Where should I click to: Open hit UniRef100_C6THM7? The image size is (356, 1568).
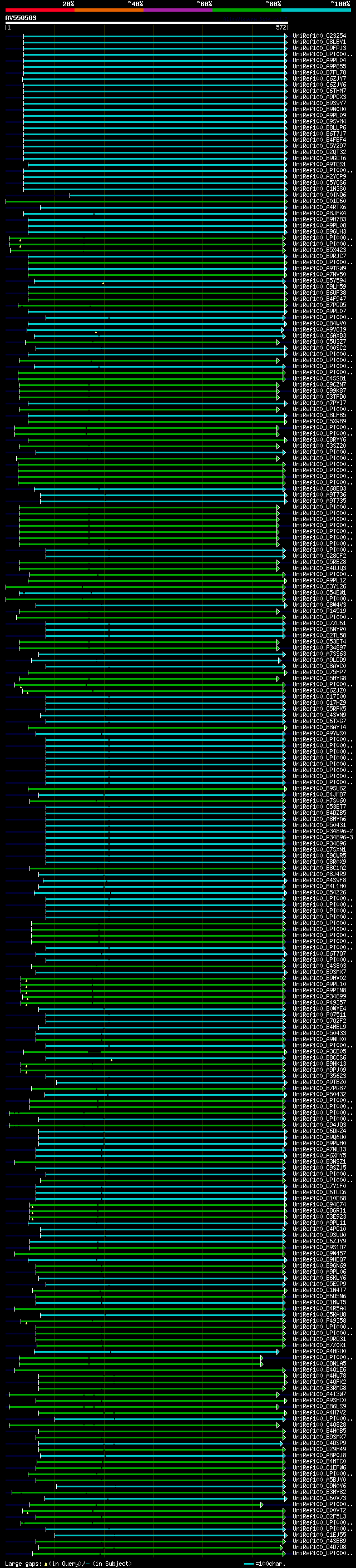point(319,91)
